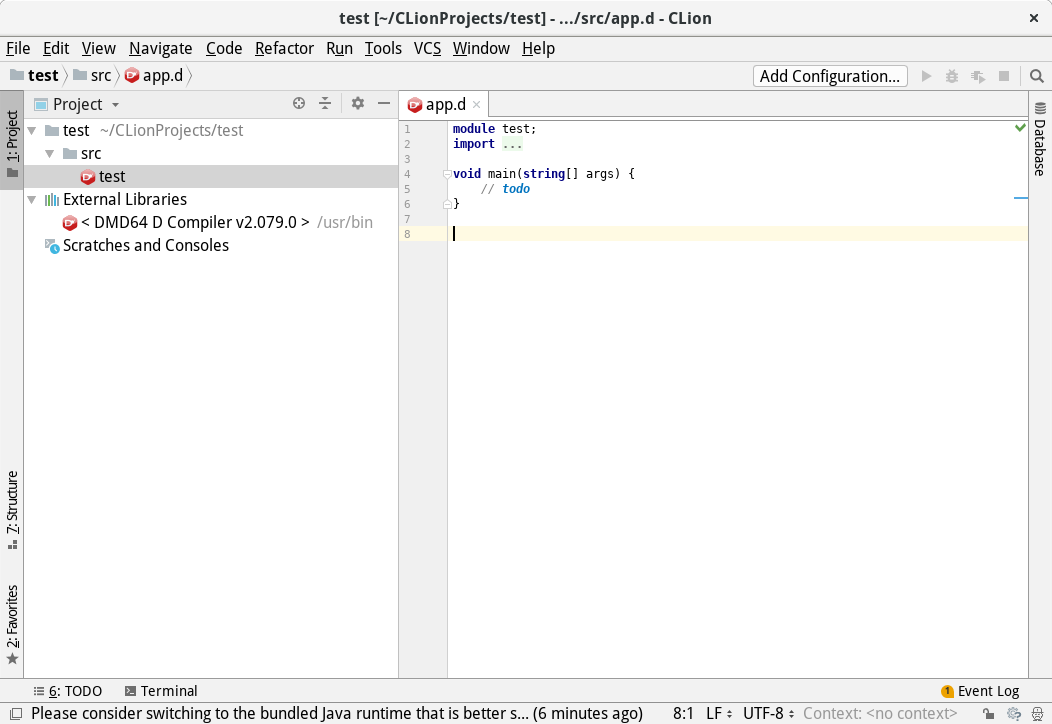Open LF line separator dropdown
The image size is (1052, 724).
tap(719, 713)
